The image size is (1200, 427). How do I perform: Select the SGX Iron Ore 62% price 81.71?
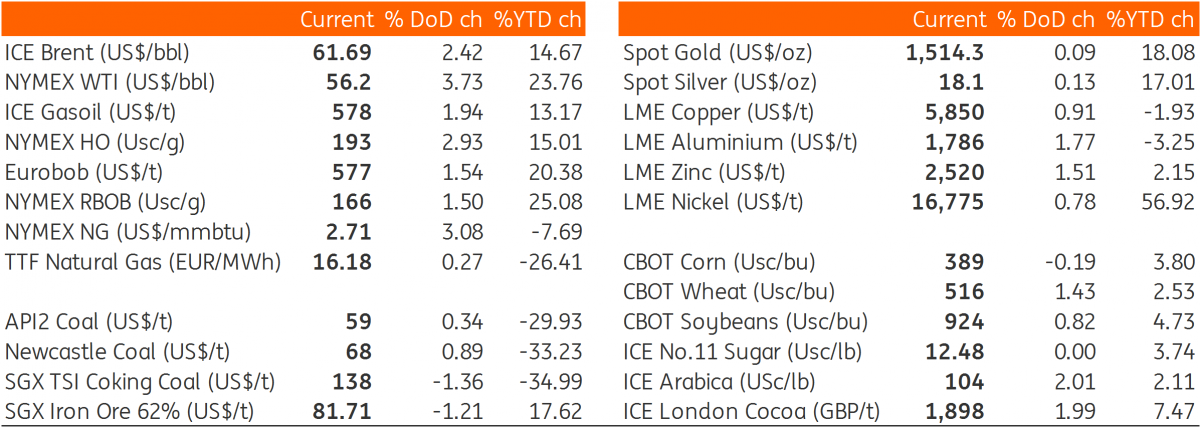[x=343, y=412]
